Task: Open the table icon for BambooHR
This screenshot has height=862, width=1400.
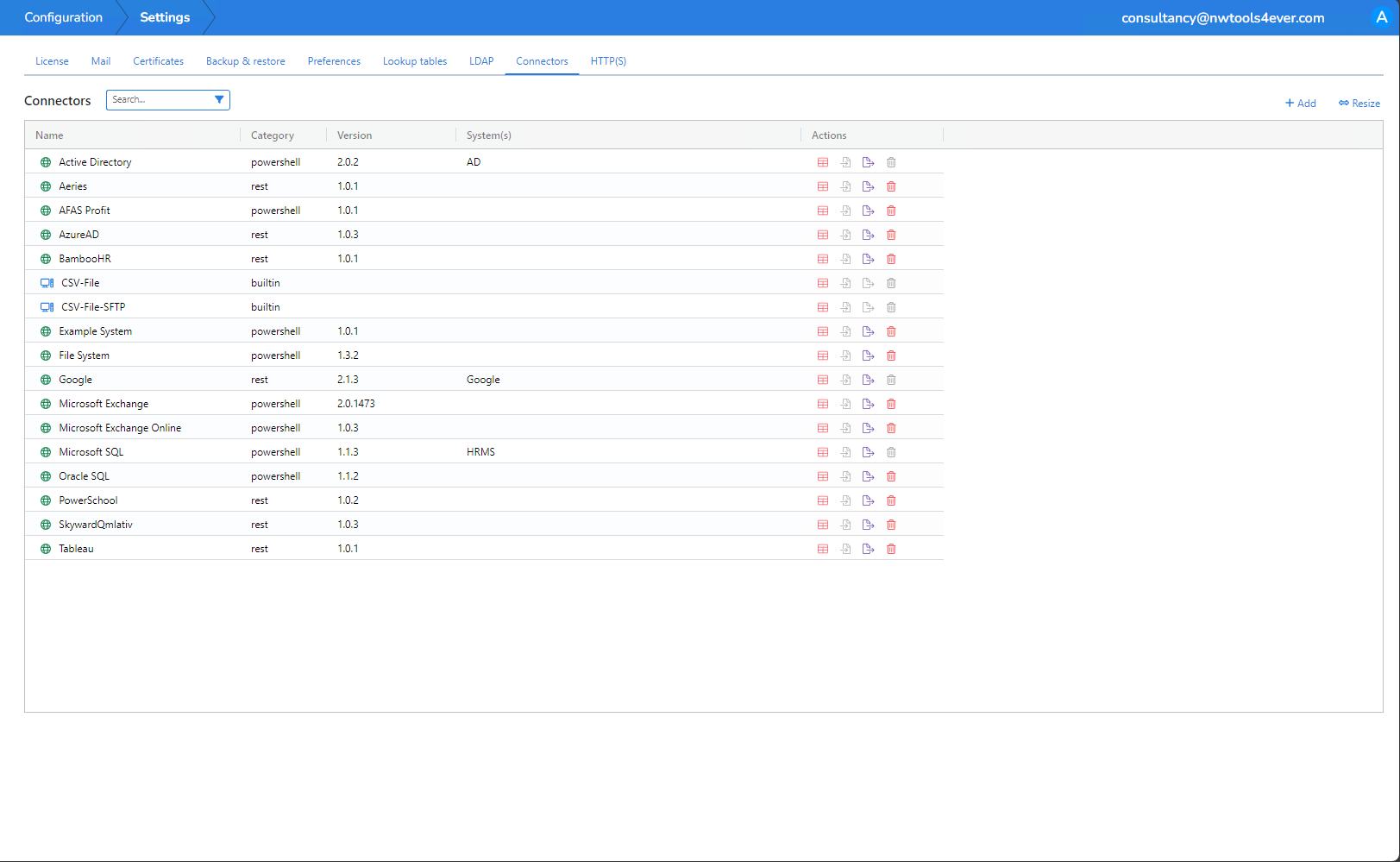Action: [x=823, y=259]
